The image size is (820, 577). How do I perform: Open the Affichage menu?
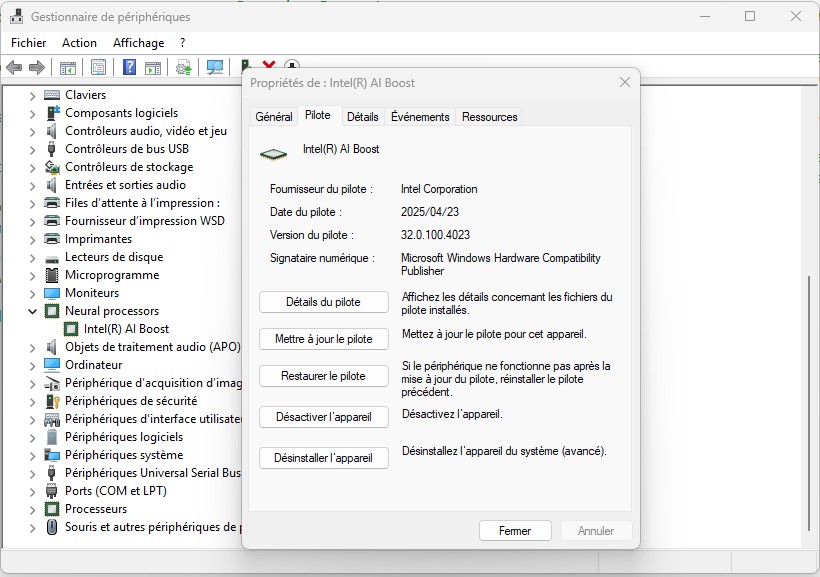point(138,43)
